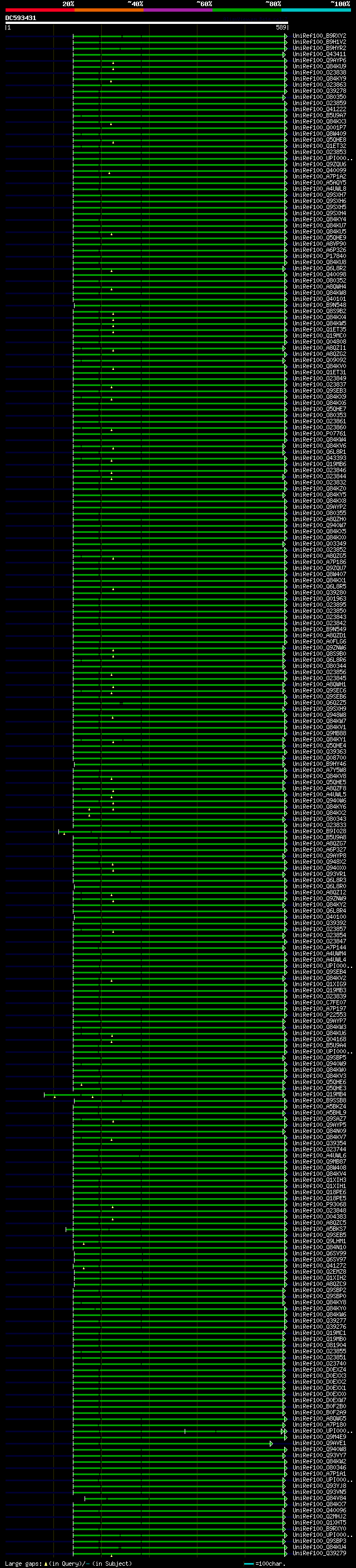The image size is (356, 1568).
Task: Select the orange ~40% identity legend segment
Action: click(x=109, y=10)
